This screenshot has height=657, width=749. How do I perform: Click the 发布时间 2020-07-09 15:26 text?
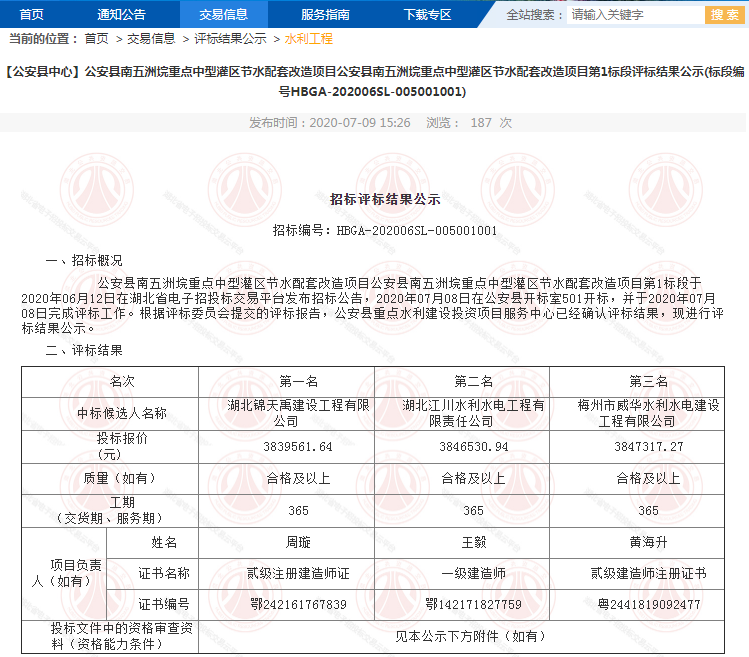(x=329, y=122)
